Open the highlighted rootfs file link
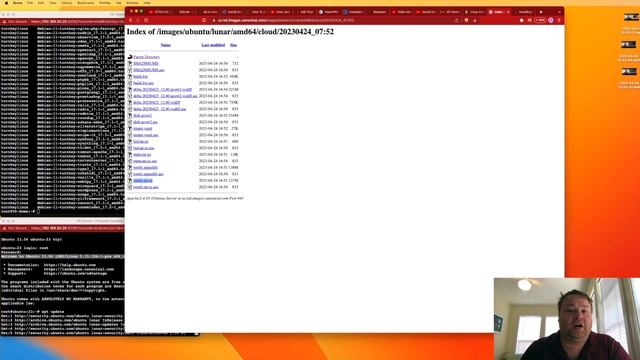This screenshot has height=360, width=640. [143, 180]
